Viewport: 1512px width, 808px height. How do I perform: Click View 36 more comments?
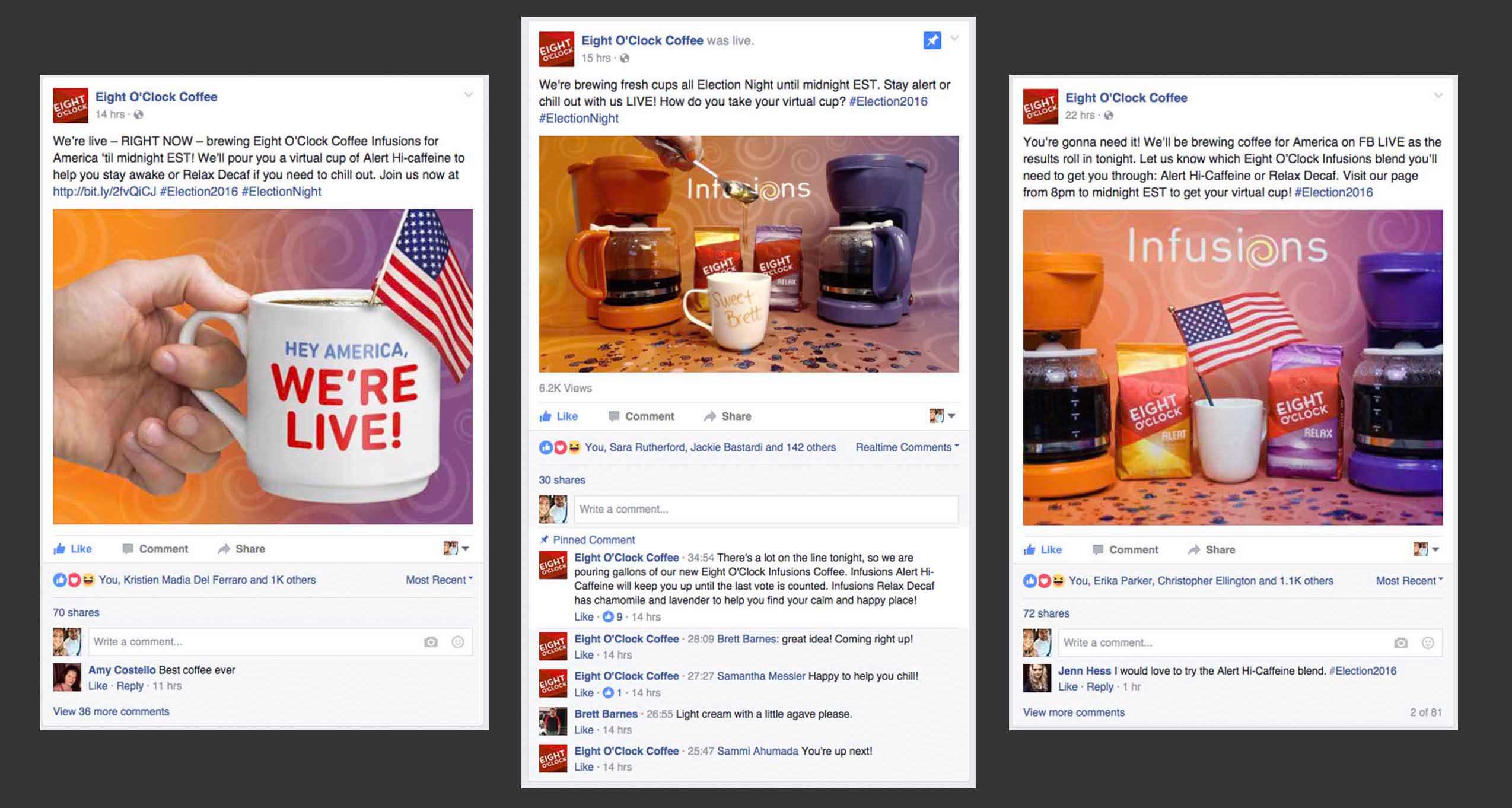pos(111,711)
